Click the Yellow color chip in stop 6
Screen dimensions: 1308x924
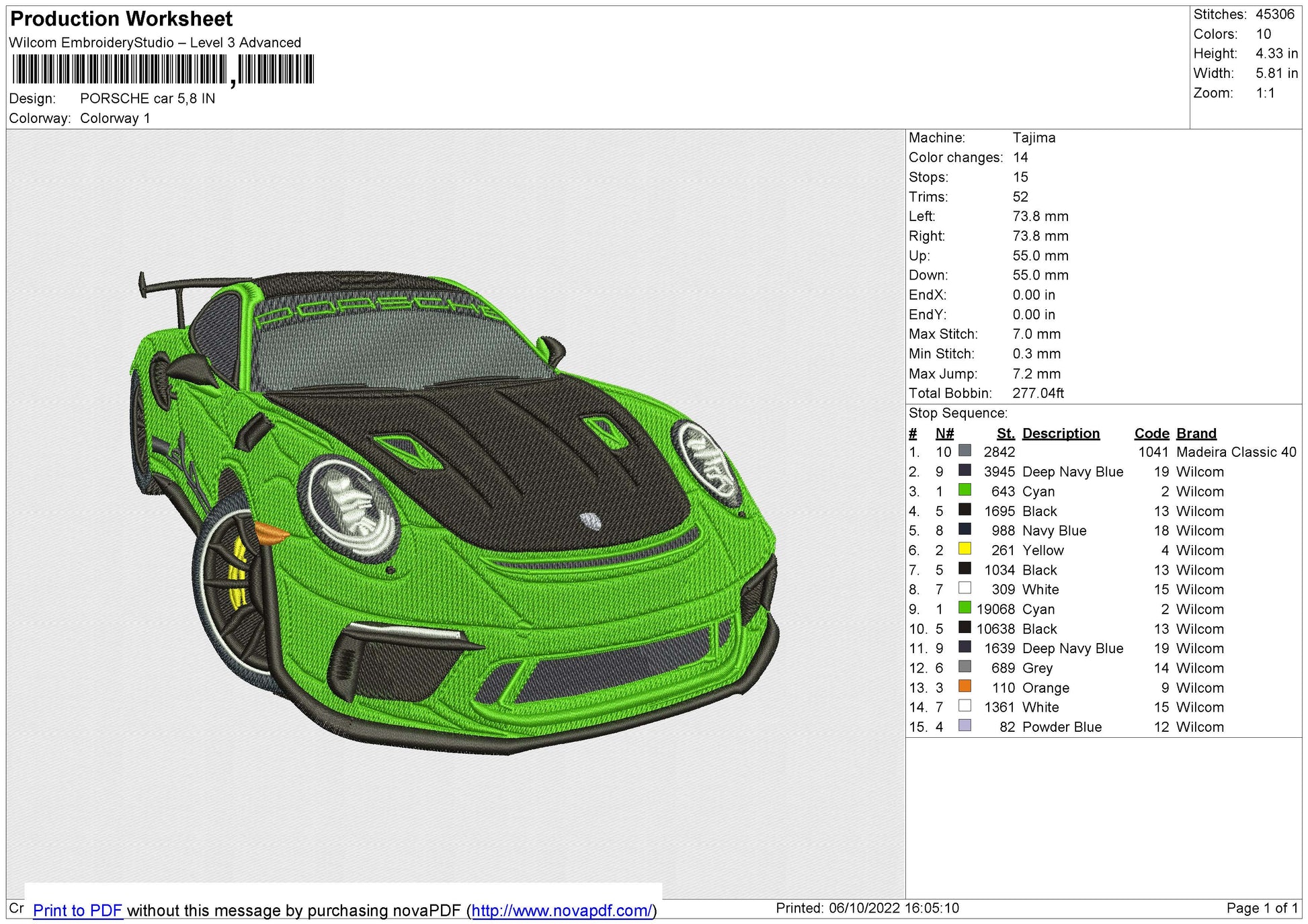click(965, 550)
